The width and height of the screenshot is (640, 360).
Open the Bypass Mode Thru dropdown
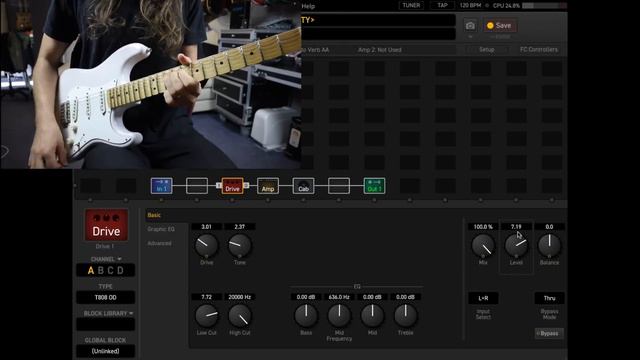pos(549,298)
